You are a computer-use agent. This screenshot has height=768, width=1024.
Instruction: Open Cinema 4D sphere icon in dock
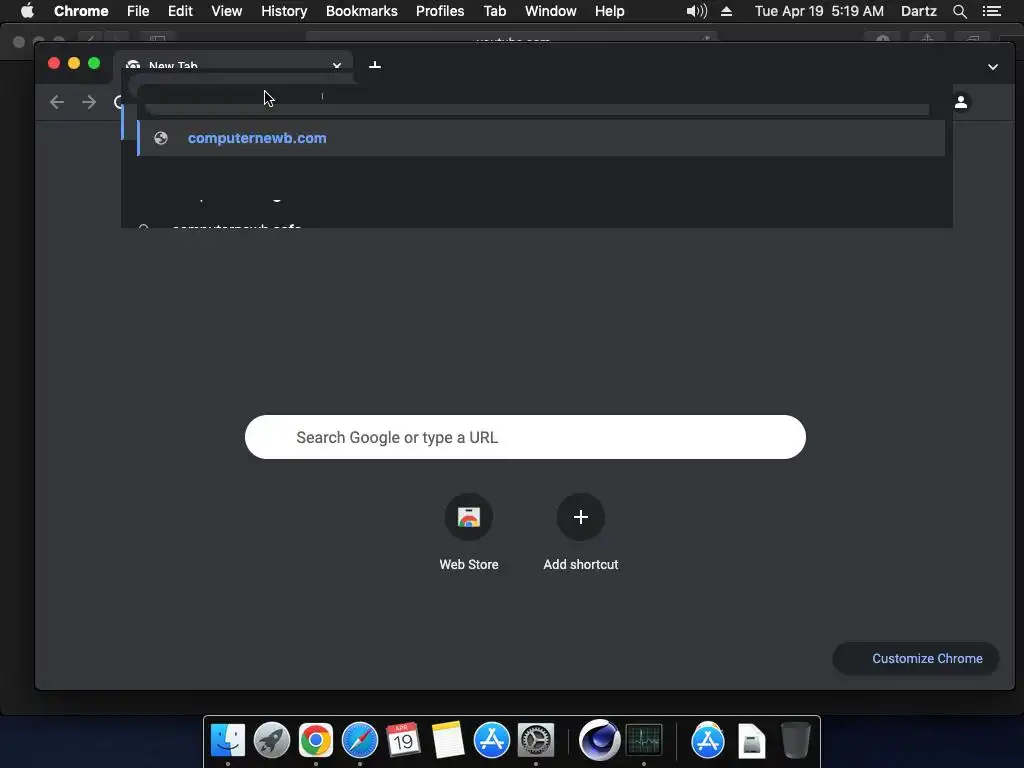(x=599, y=740)
